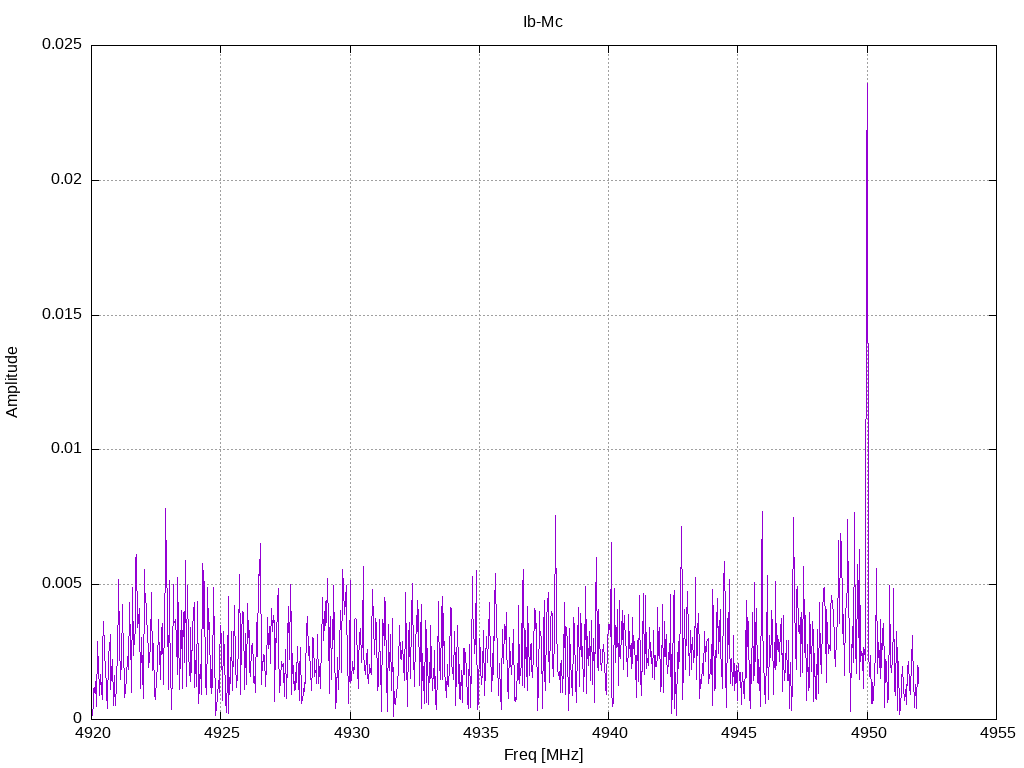Viewport: 1024px width, 768px height.
Task: Click the 0.015 amplitude tick label
Action: [61, 315]
